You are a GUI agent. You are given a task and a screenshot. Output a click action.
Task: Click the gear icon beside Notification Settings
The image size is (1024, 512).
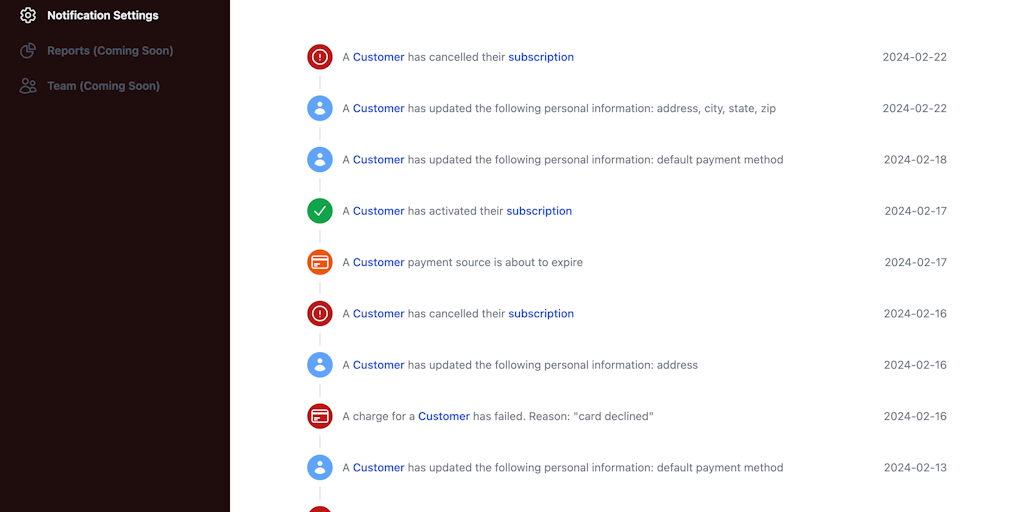tap(28, 16)
